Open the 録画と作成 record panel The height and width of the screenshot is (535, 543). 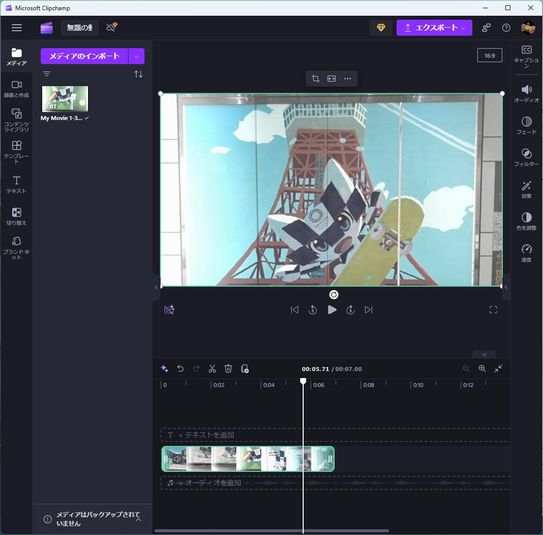16,89
